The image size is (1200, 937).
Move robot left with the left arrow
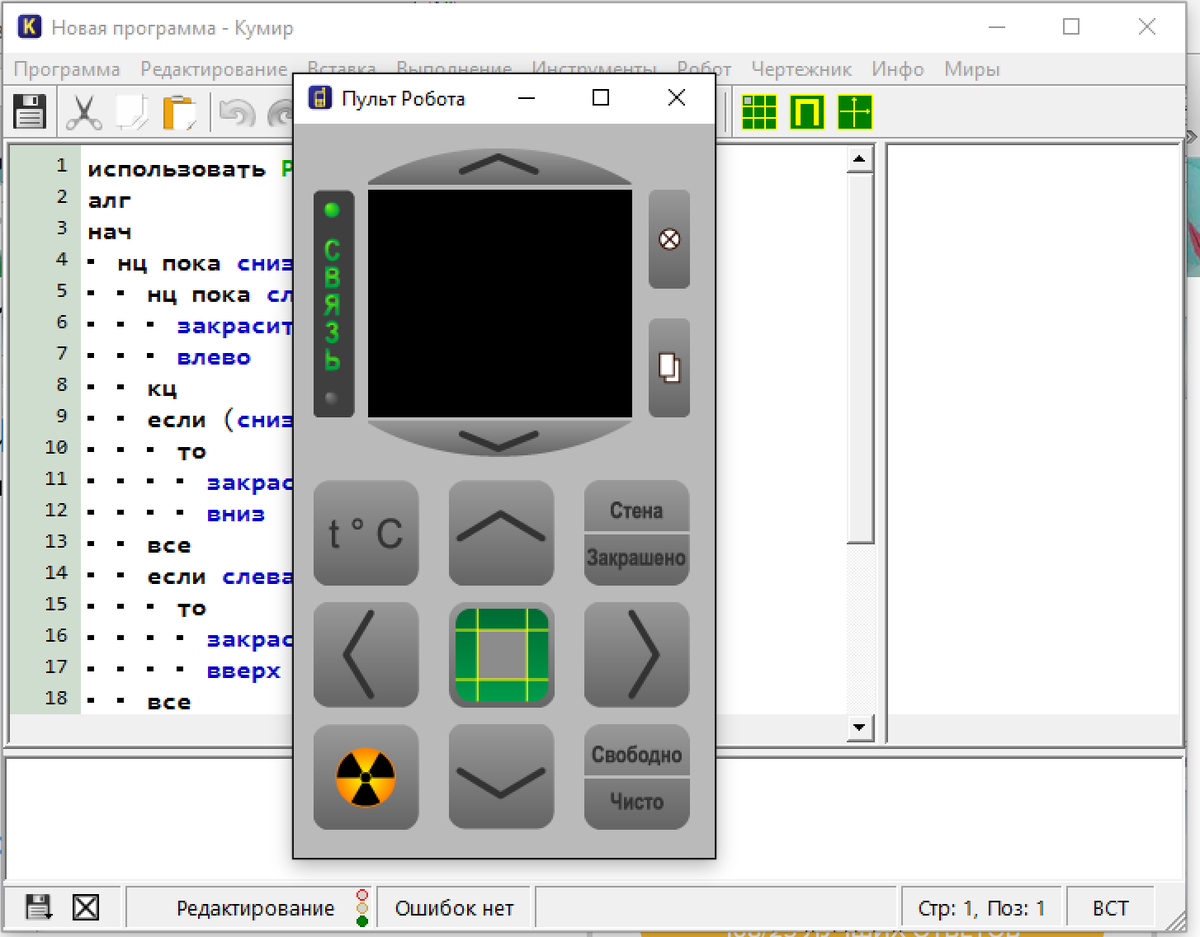click(365, 655)
